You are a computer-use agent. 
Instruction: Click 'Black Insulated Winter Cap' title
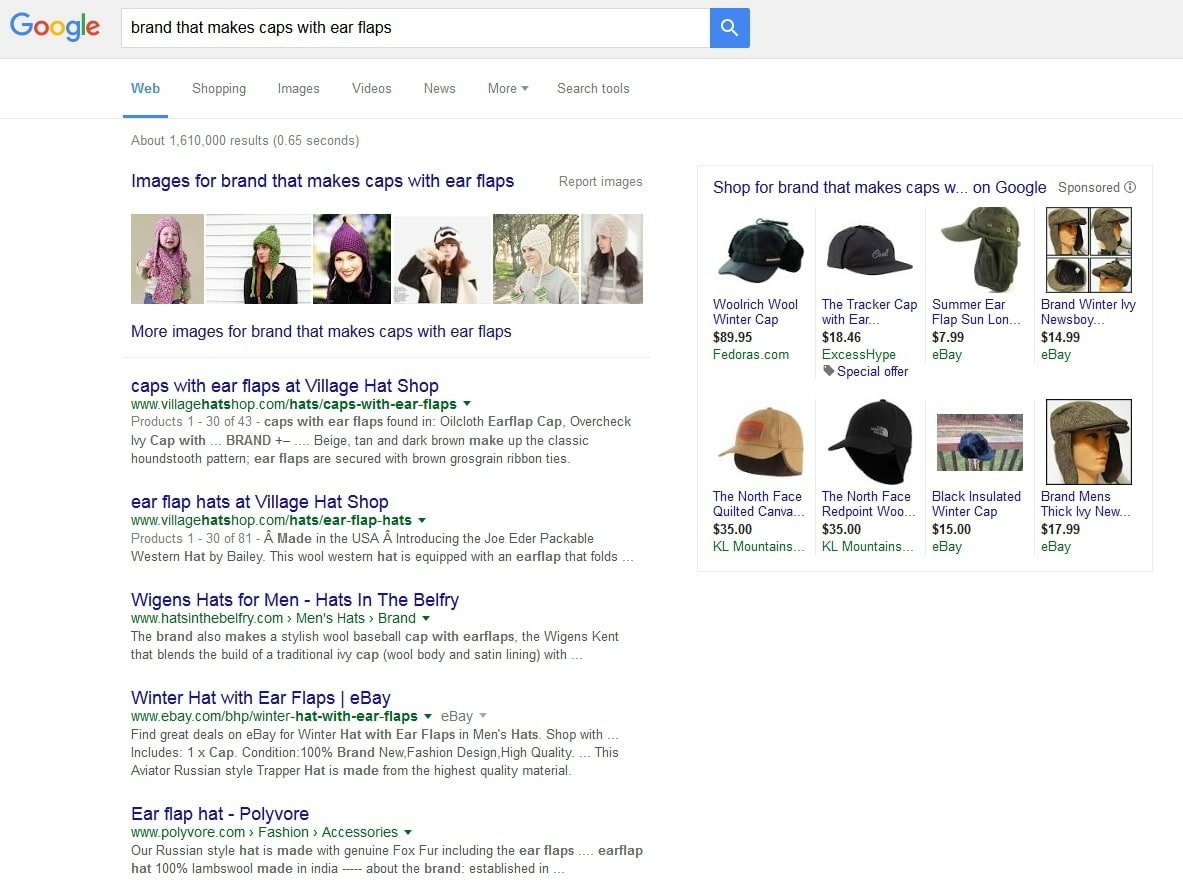pyautogui.click(x=976, y=504)
